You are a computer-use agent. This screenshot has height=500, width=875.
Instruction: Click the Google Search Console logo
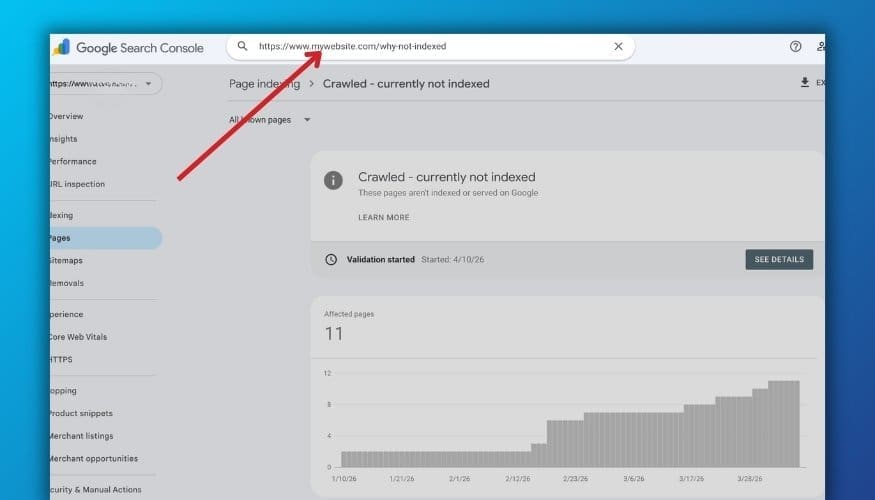coord(128,48)
